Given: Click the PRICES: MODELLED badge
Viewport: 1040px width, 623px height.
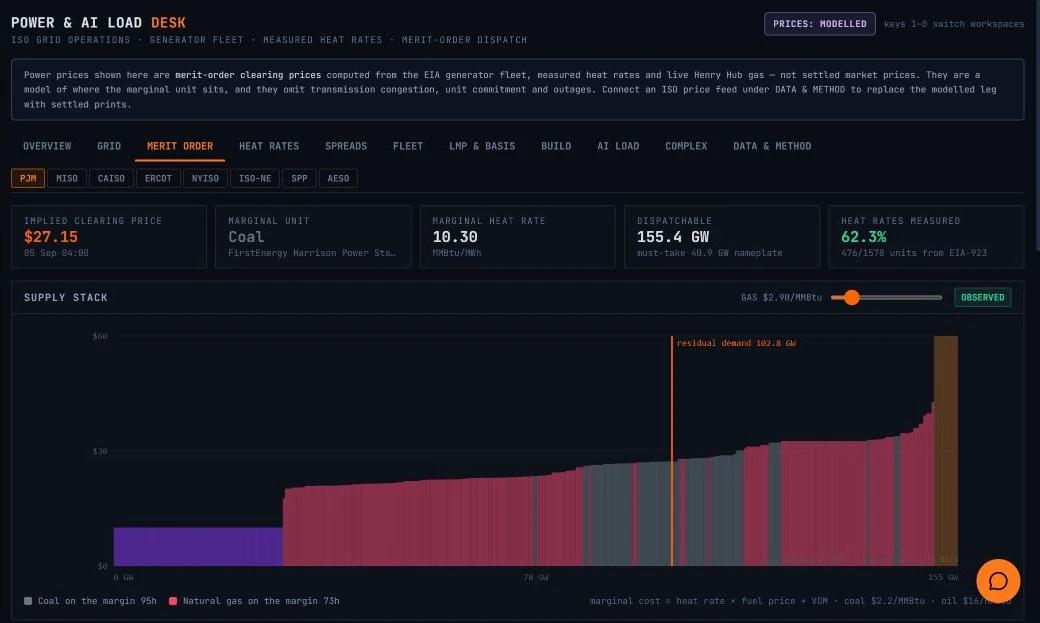Looking at the screenshot, I should point(820,24).
